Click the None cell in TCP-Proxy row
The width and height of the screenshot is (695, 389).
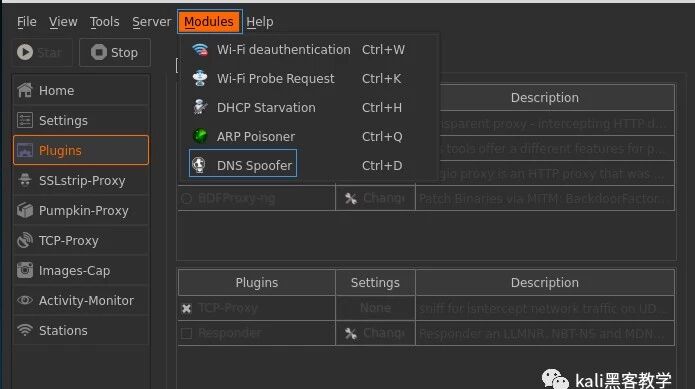point(375,308)
